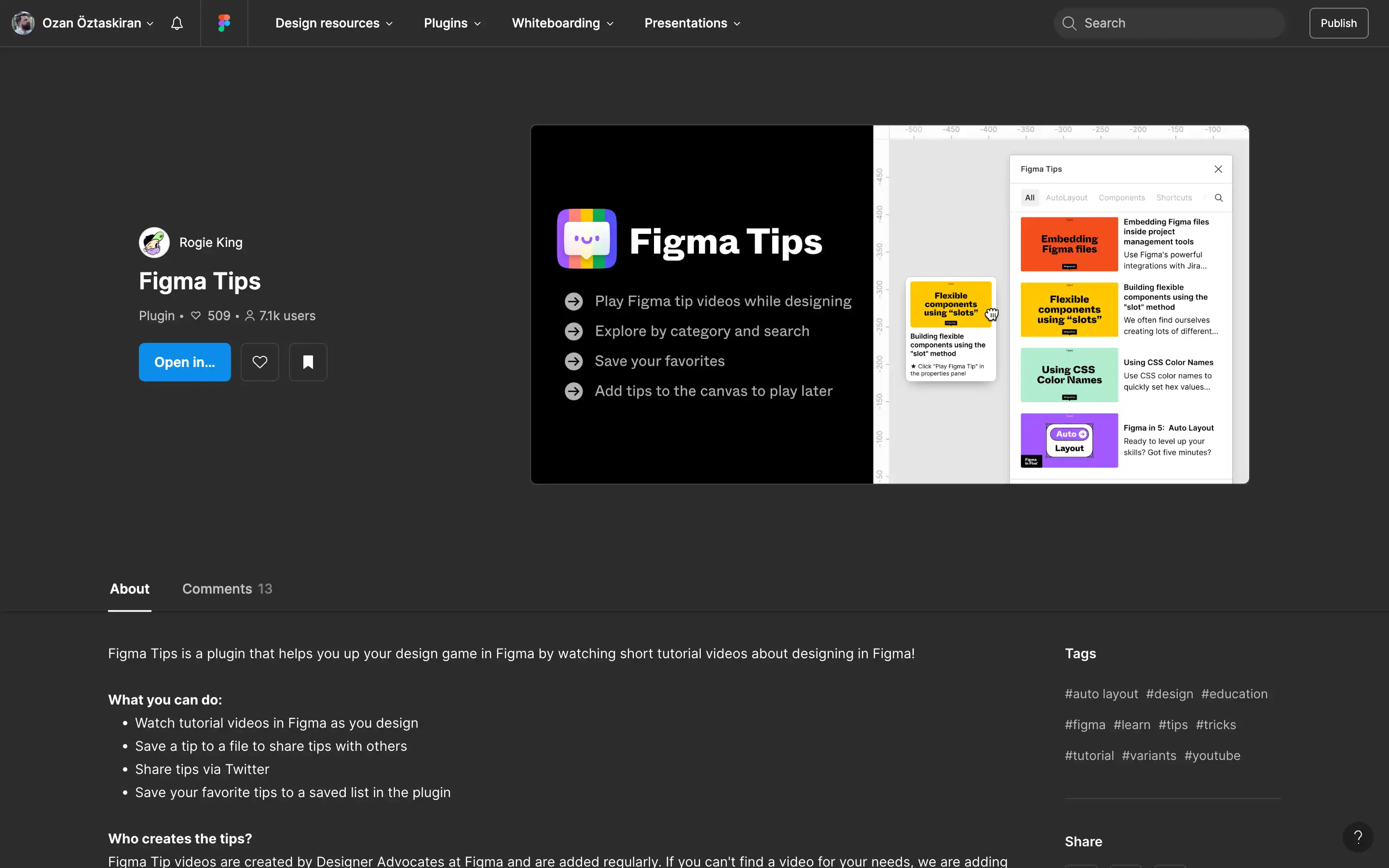The height and width of the screenshot is (868, 1389).
Task: Open Rogie King's profile link
Action: click(211, 242)
